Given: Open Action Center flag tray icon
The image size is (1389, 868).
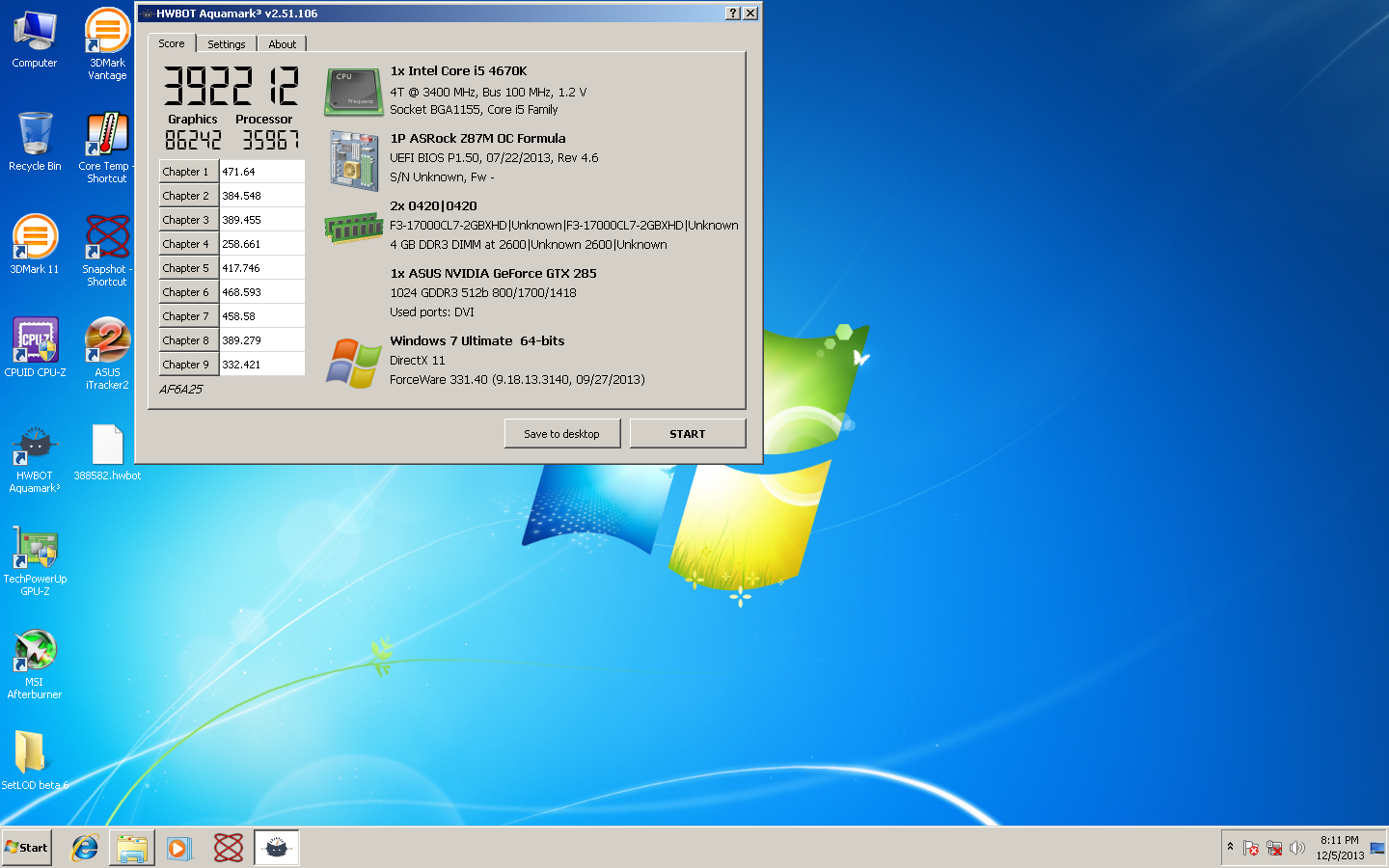Looking at the screenshot, I should click(x=1251, y=849).
